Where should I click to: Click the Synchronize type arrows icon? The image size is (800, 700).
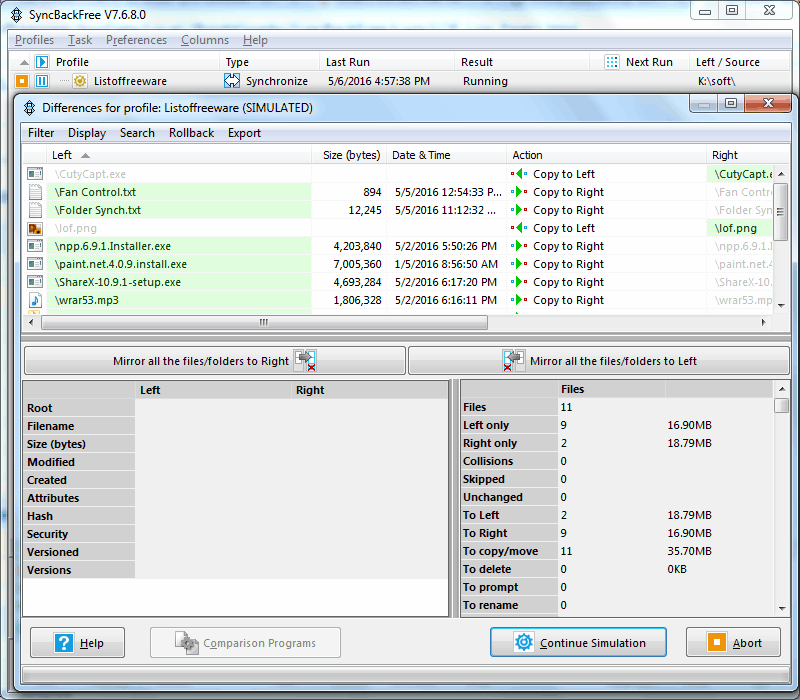coord(232,81)
